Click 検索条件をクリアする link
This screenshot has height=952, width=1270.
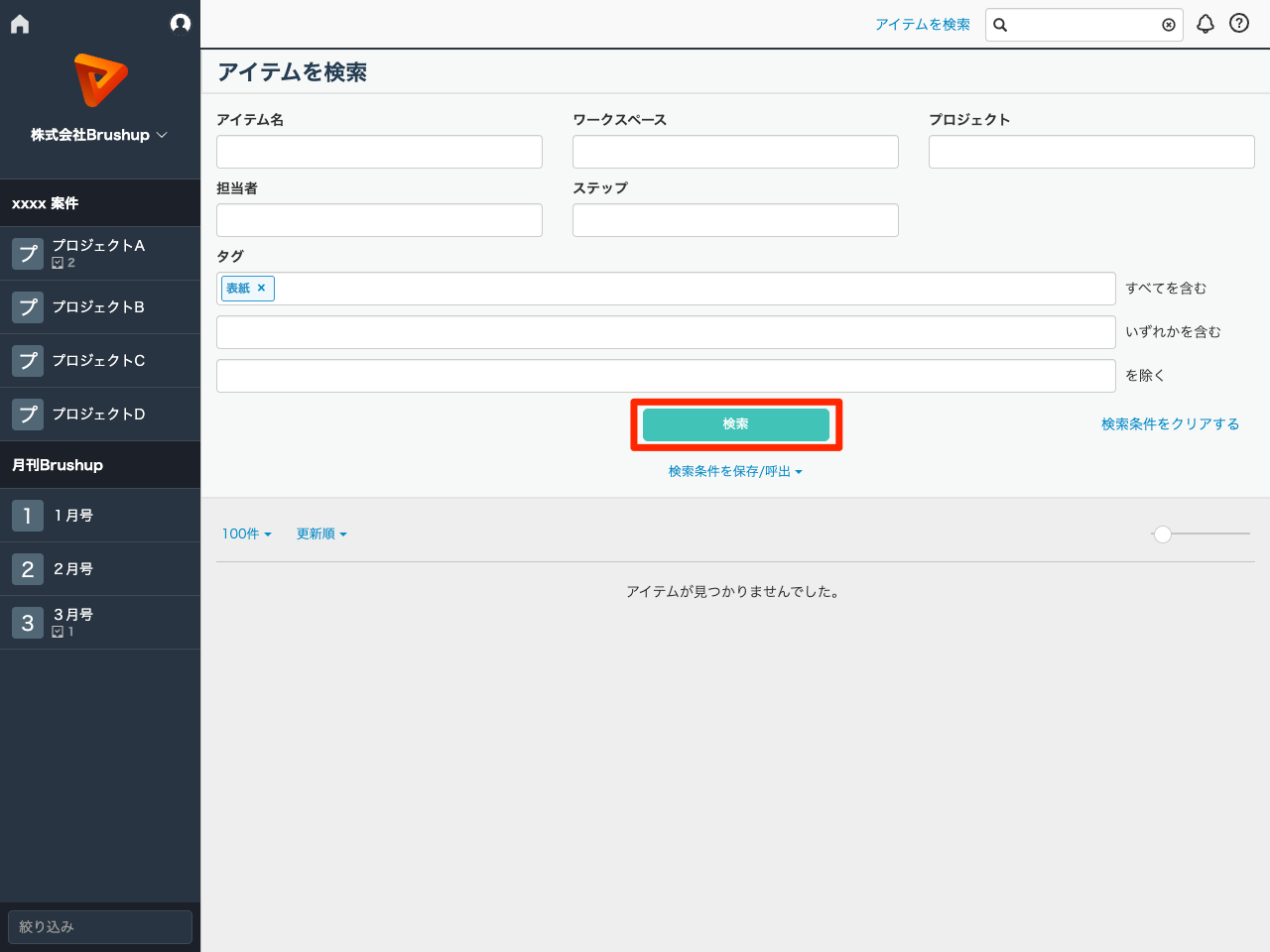pos(1170,423)
